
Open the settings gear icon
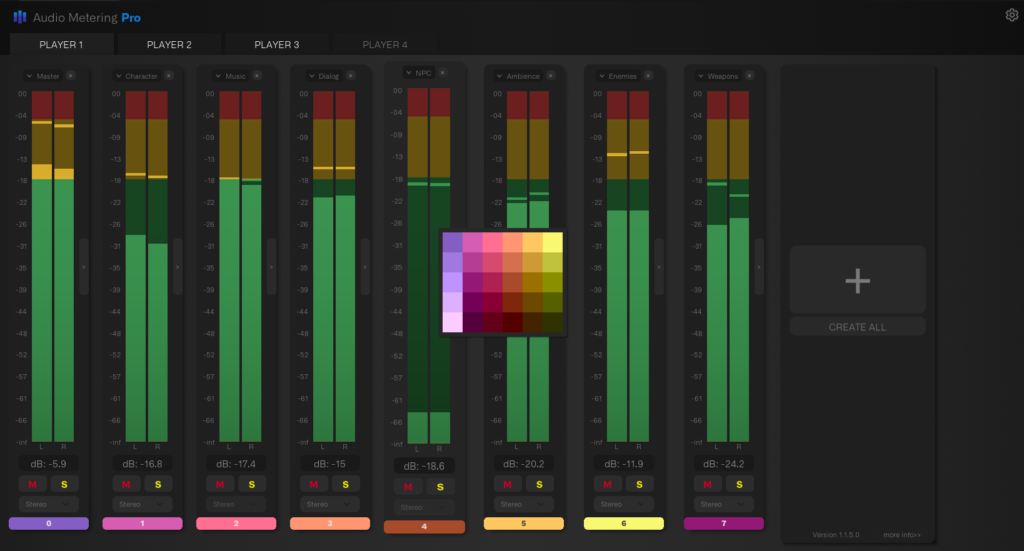coord(1011,15)
